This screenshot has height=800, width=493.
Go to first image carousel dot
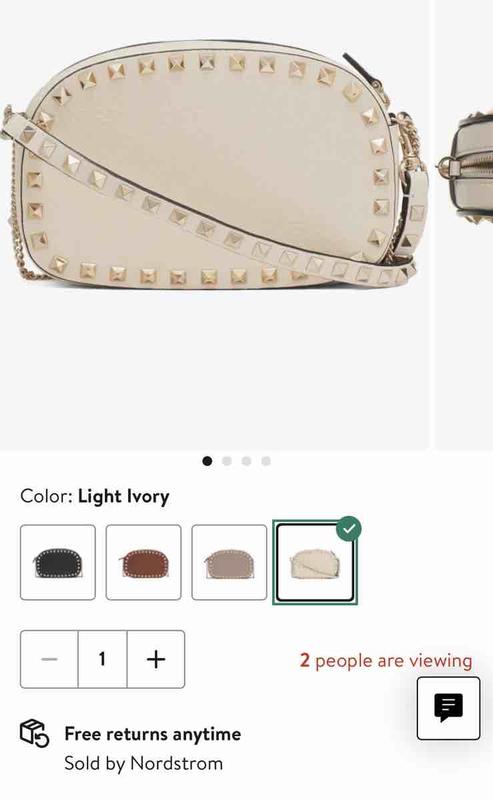coord(207,461)
